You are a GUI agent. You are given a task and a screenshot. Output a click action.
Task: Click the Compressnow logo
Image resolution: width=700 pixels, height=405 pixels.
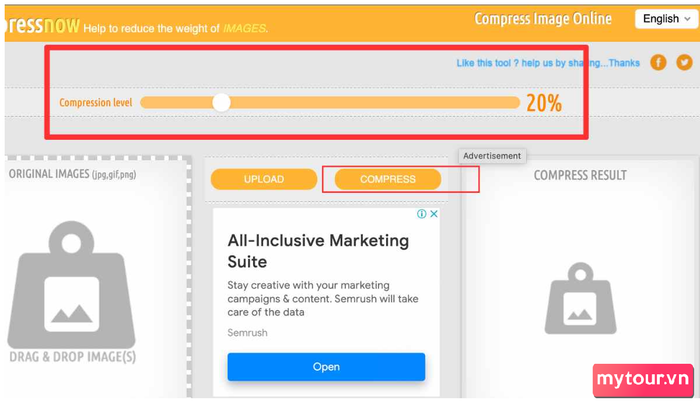(x=42, y=25)
